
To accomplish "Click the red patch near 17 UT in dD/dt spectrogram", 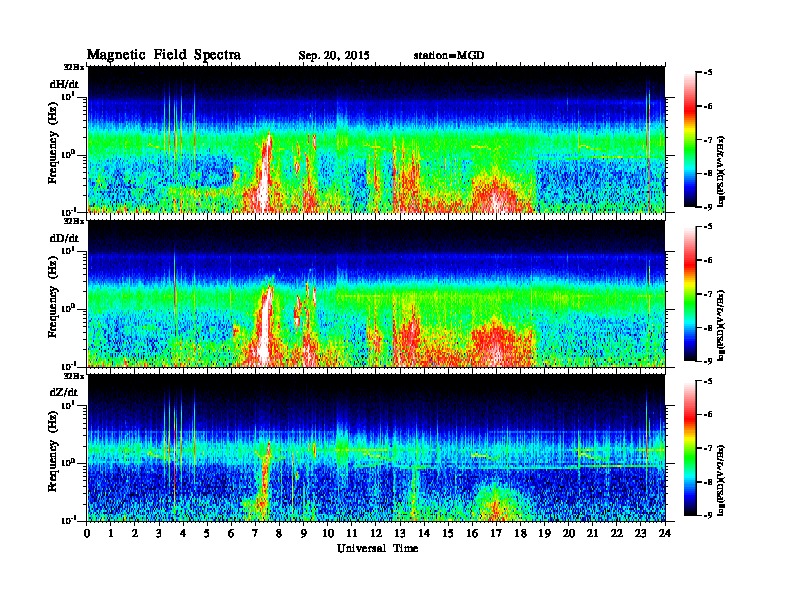I will [497, 341].
